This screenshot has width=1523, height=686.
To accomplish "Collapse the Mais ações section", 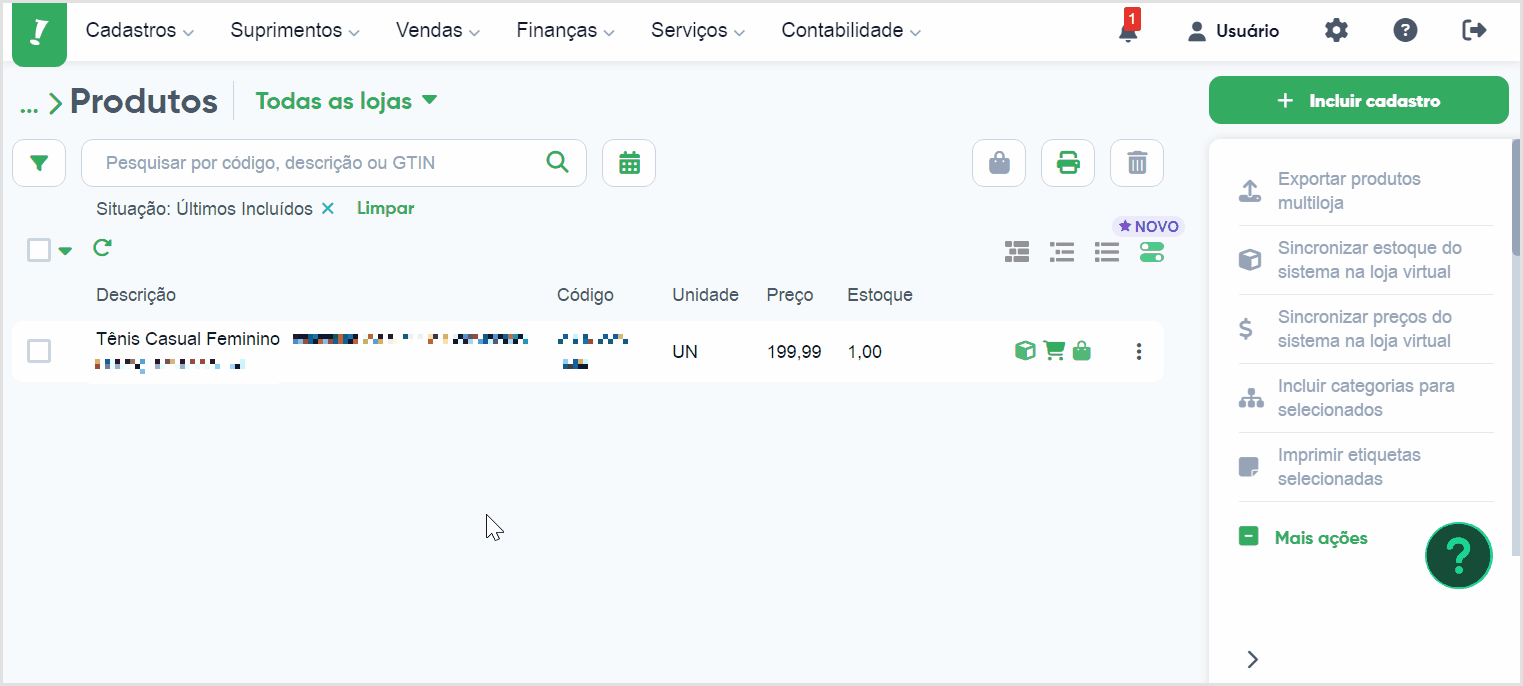I will click(1304, 538).
